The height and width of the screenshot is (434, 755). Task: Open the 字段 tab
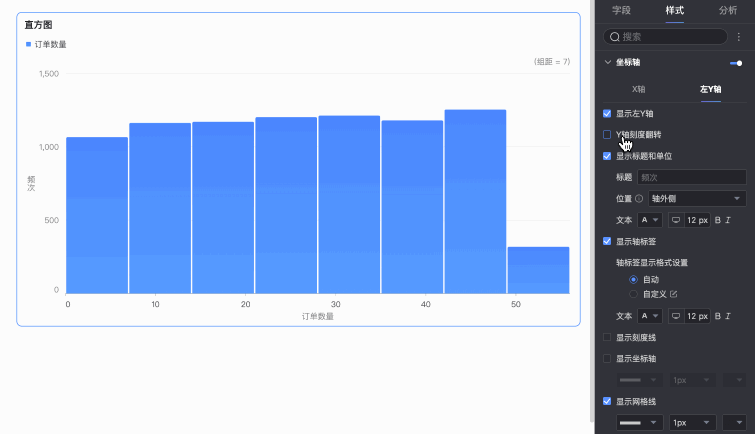[x=621, y=10]
